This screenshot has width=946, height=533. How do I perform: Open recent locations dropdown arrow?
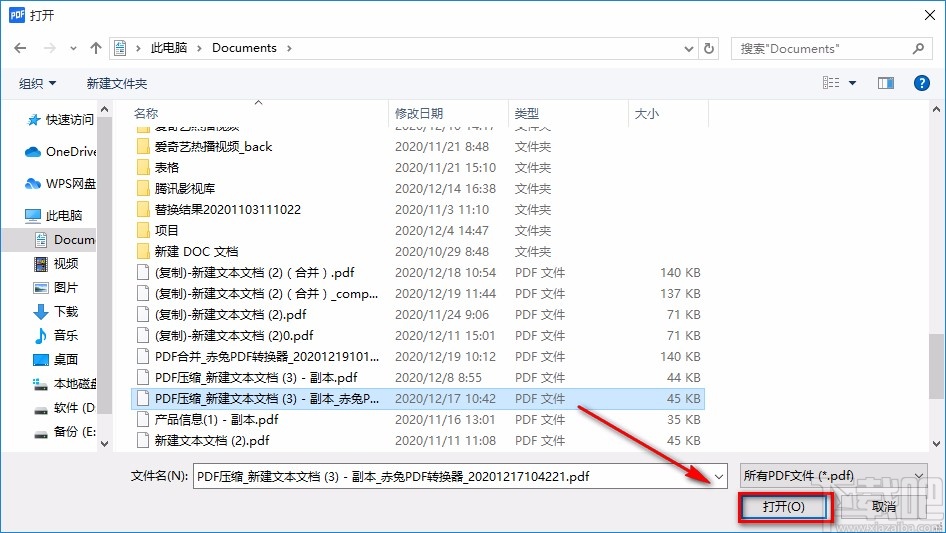pyautogui.click(x=73, y=48)
